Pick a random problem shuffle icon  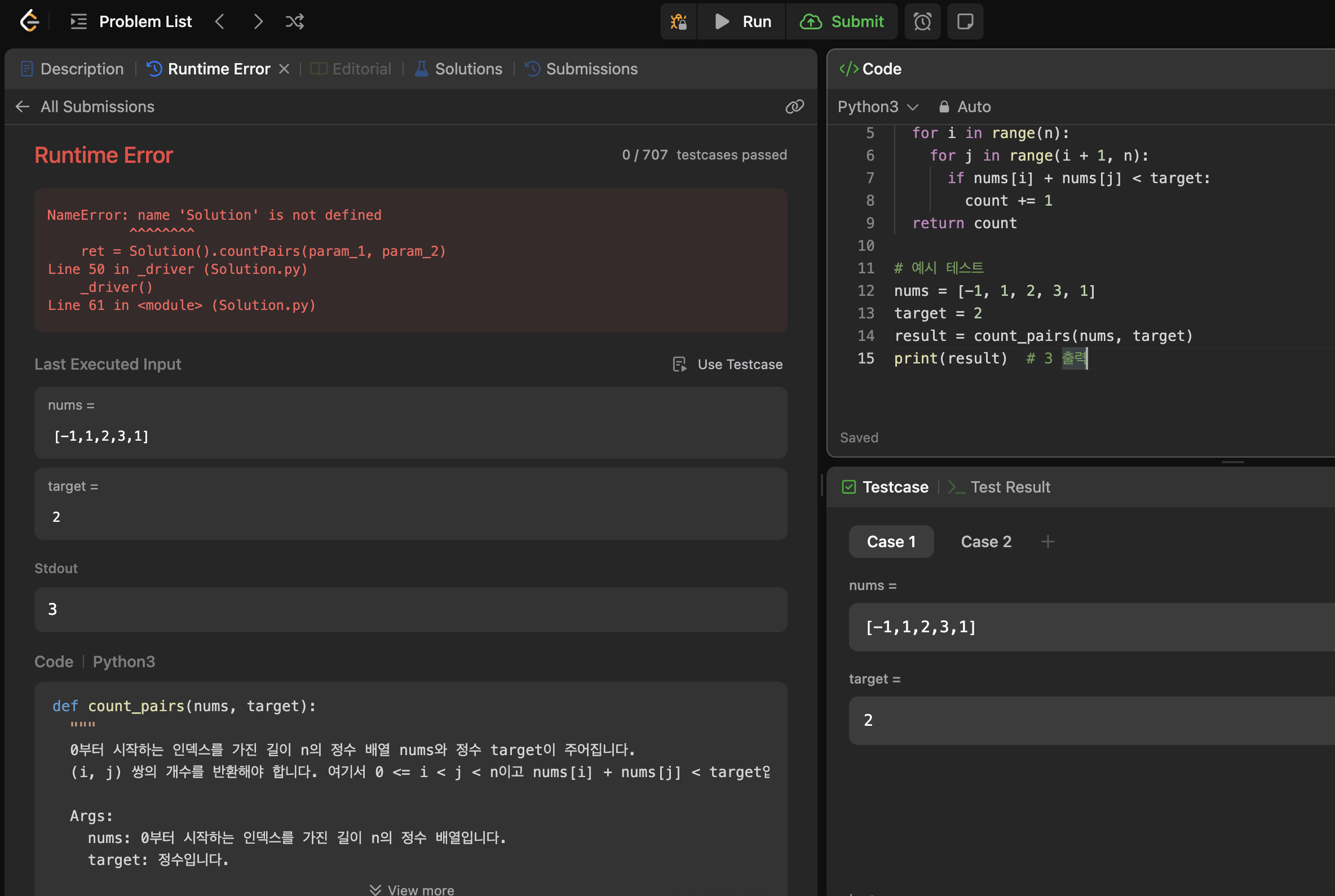click(x=294, y=22)
